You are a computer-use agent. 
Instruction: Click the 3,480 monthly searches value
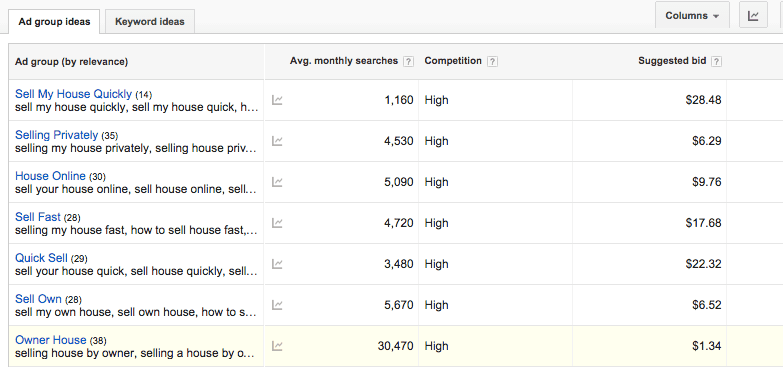399,264
